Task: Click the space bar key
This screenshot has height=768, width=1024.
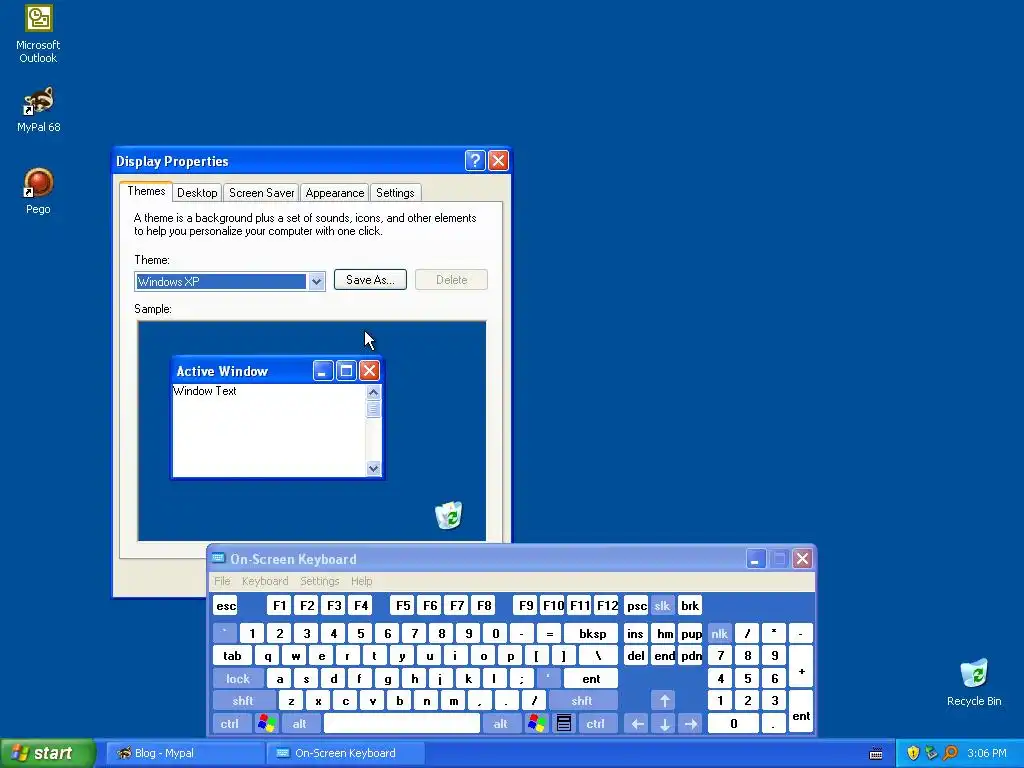Action: [x=402, y=724]
